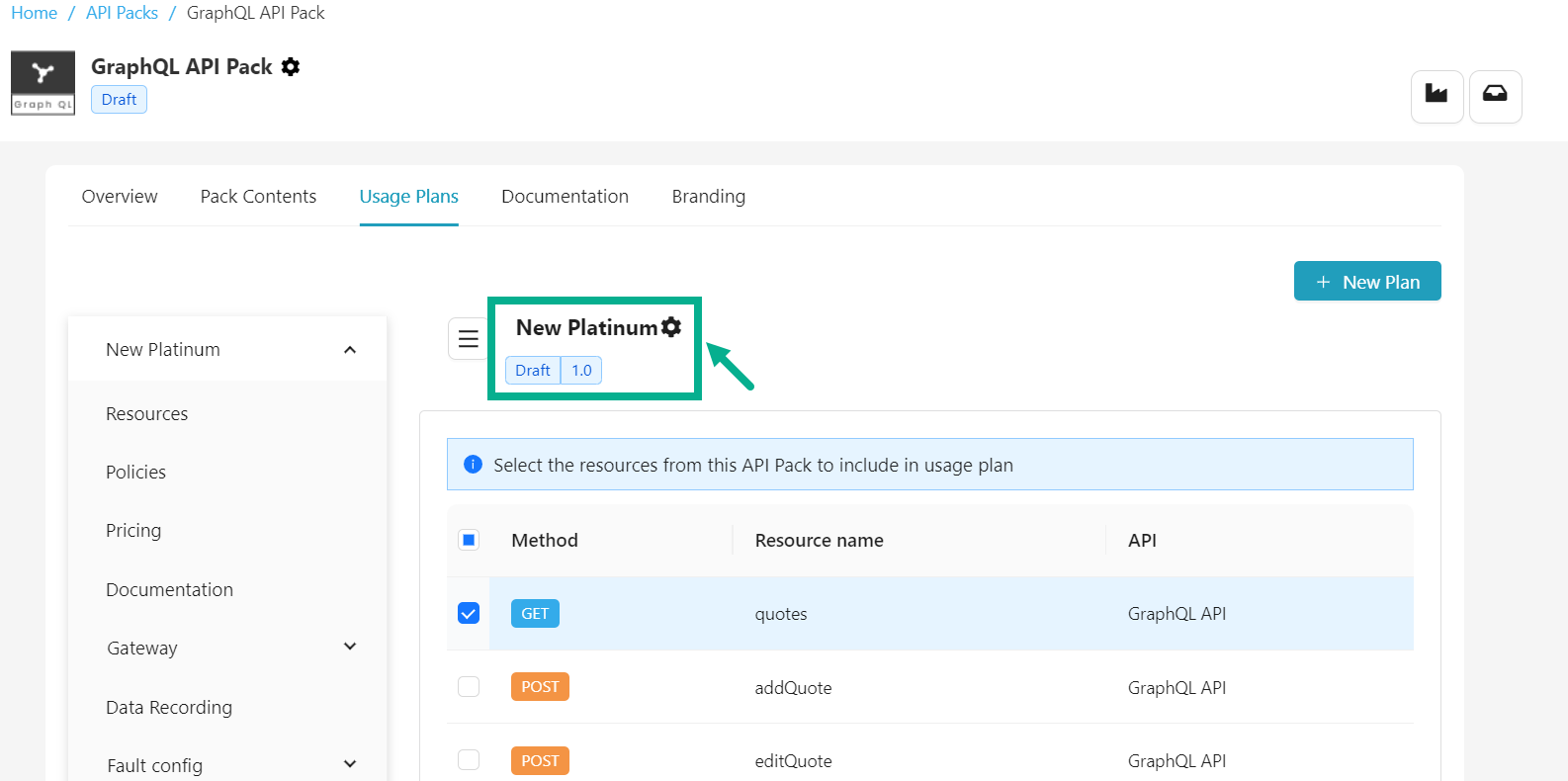
Task: Open Pricing in the sidebar menu
Action: tap(133, 531)
